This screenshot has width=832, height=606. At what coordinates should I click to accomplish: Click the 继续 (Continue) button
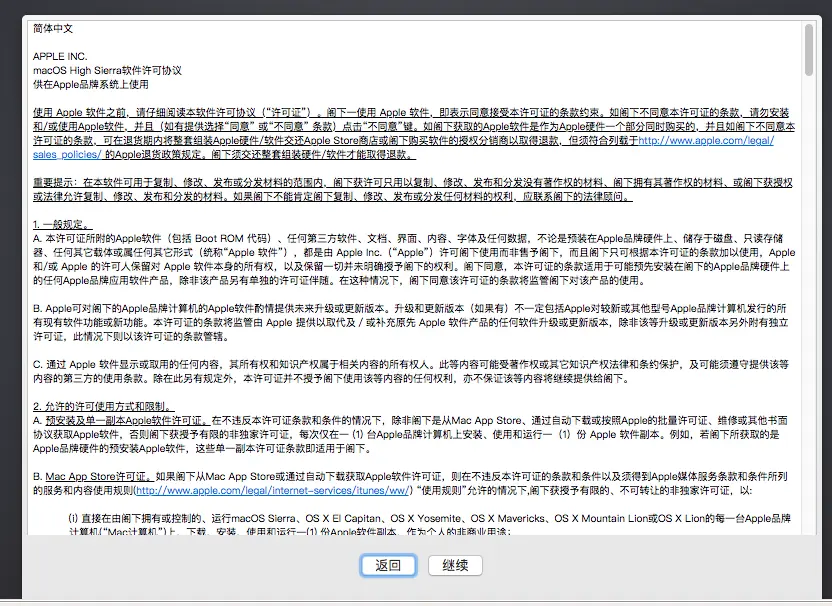455,565
